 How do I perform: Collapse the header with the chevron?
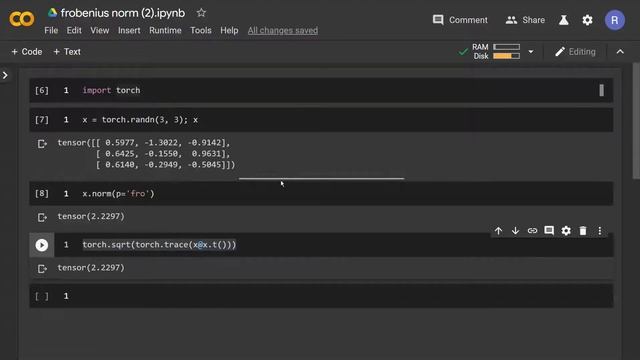coord(620,52)
